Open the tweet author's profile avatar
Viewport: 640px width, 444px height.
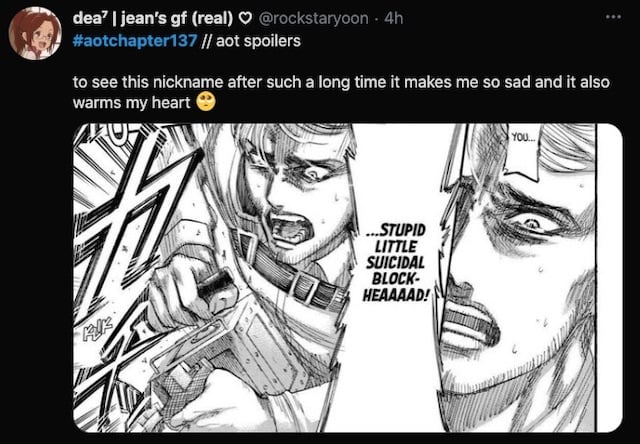(x=35, y=33)
